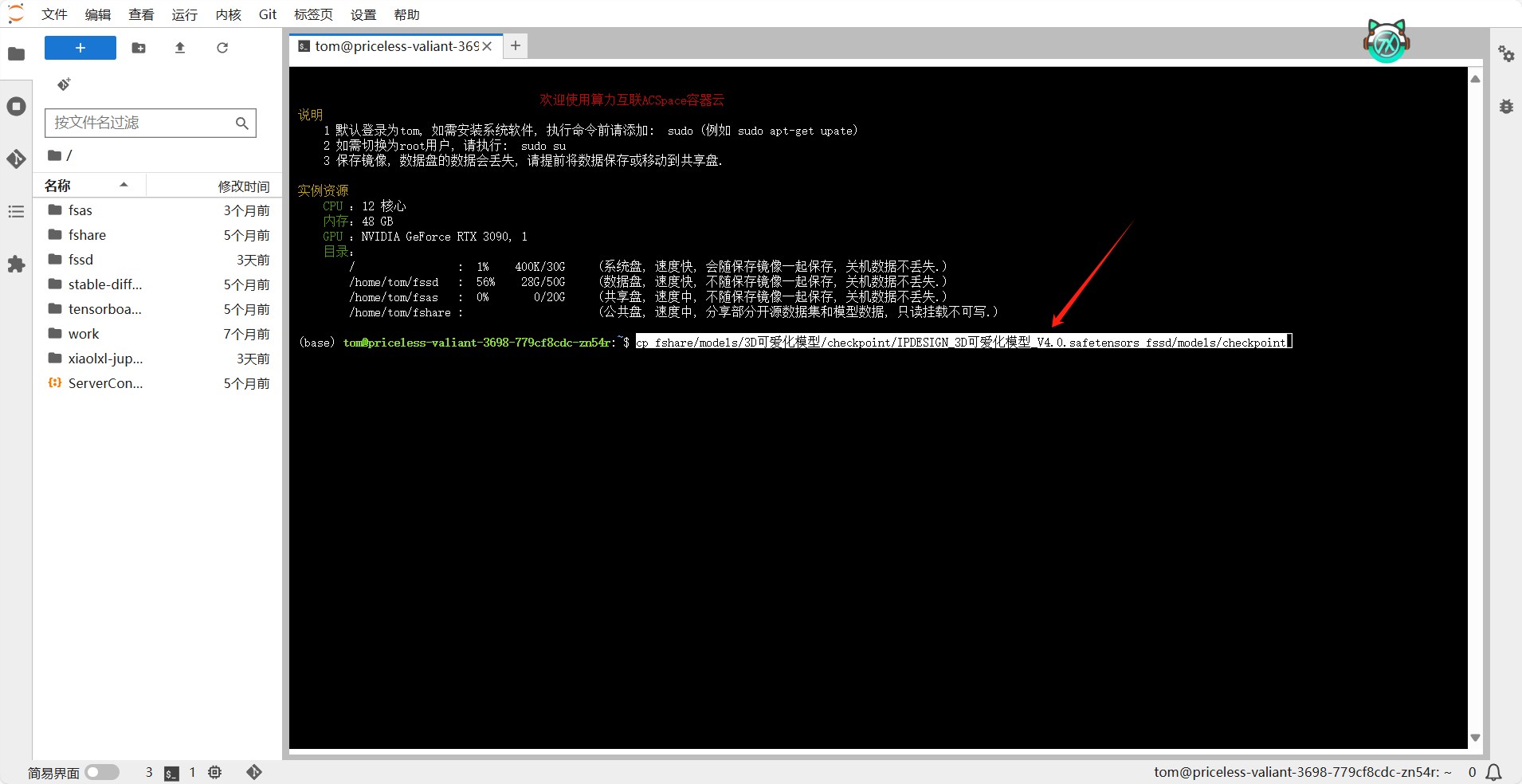Refresh the file list

pos(222,48)
